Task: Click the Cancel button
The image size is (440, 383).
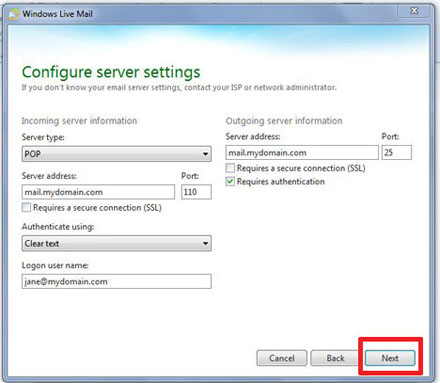Action: tap(282, 358)
